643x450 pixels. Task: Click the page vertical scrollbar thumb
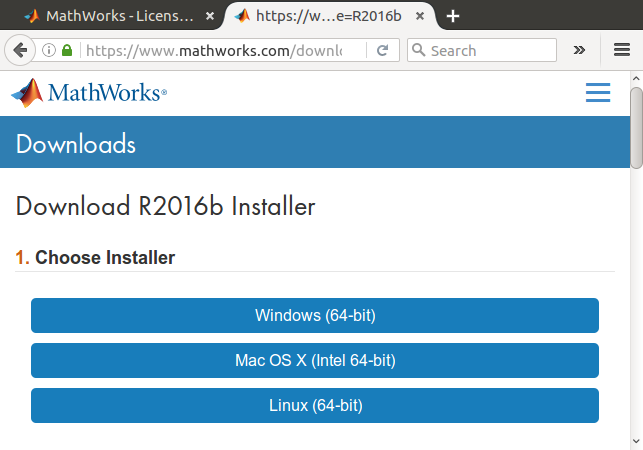pos(636,128)
